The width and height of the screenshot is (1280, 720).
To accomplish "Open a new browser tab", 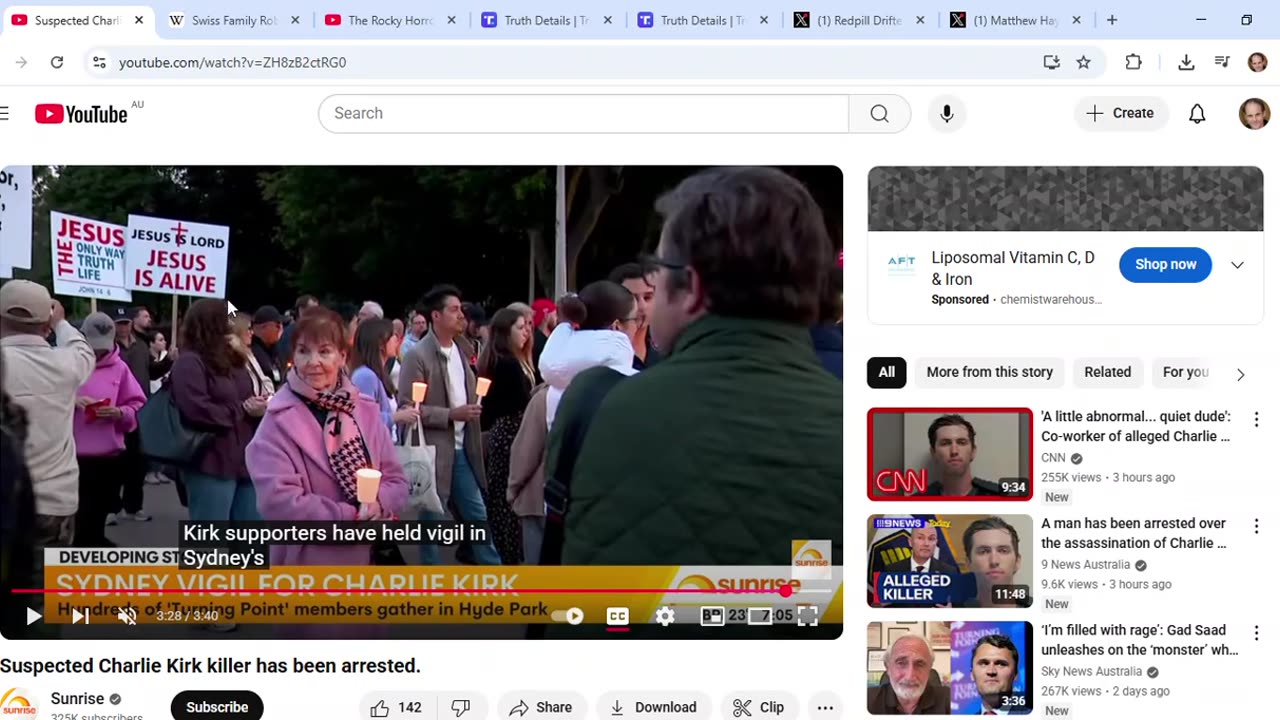I will pos(1112,20).
